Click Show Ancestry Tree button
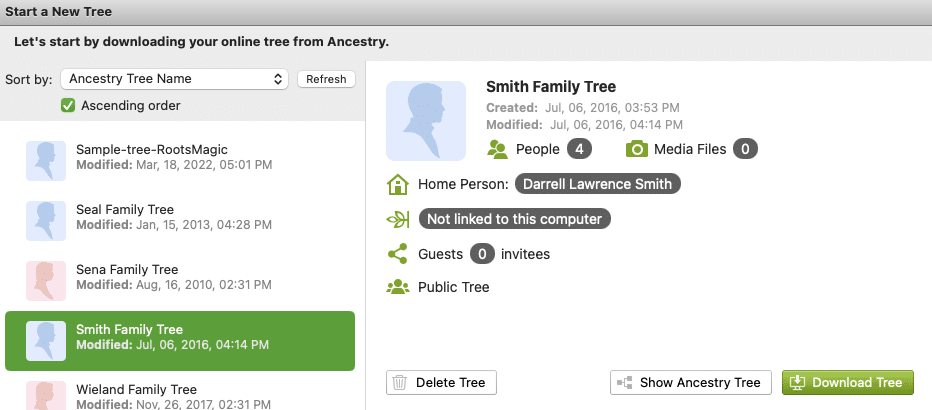This screenshot has height=410, width=932. coord(690,382)
